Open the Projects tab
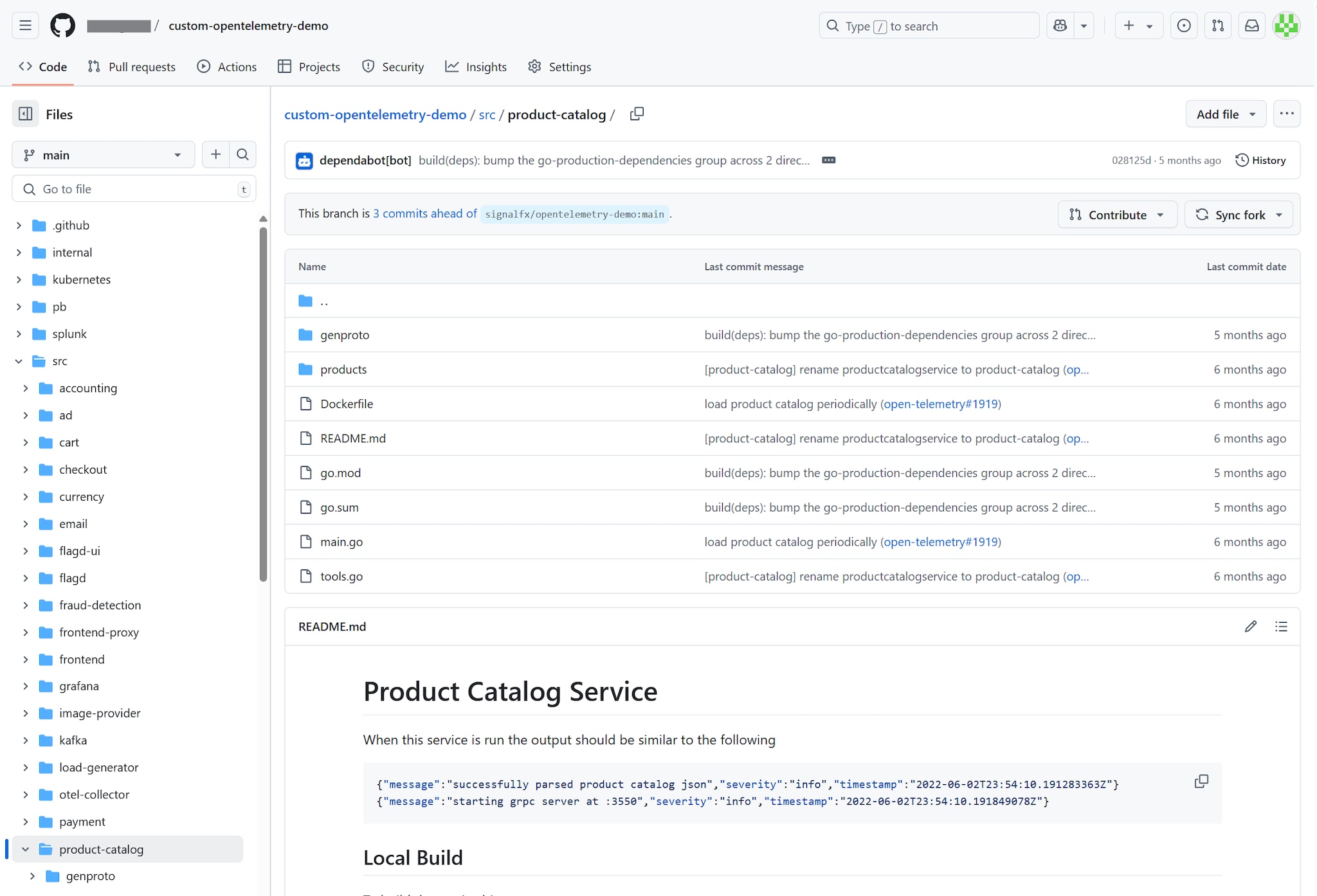The width and height of the screenshot is (1317, 896). point(309,67)
